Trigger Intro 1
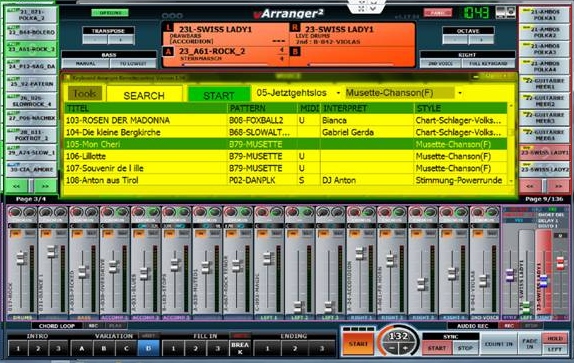Screen dimensions: 574x363 click(18, 348)
